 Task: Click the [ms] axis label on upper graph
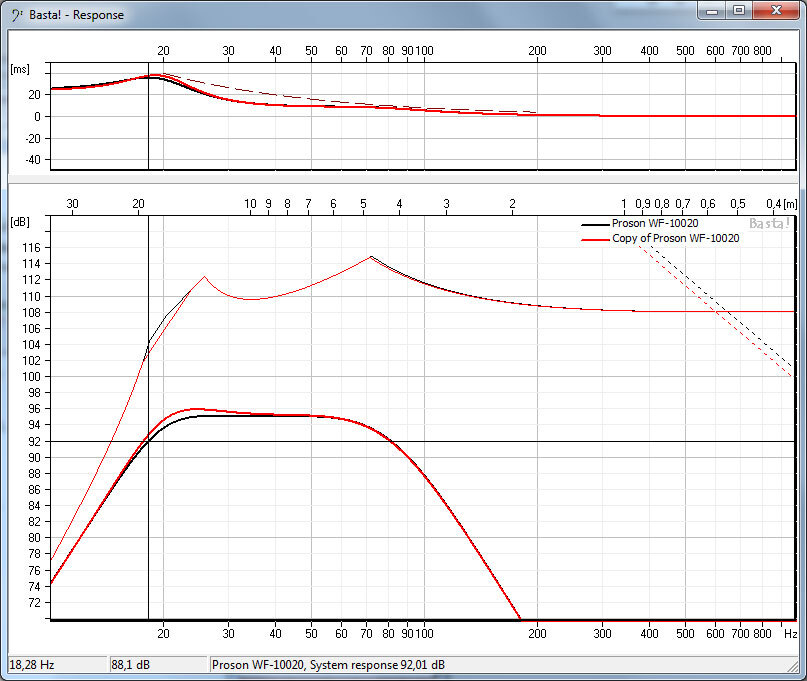click(x=20, y=69)
